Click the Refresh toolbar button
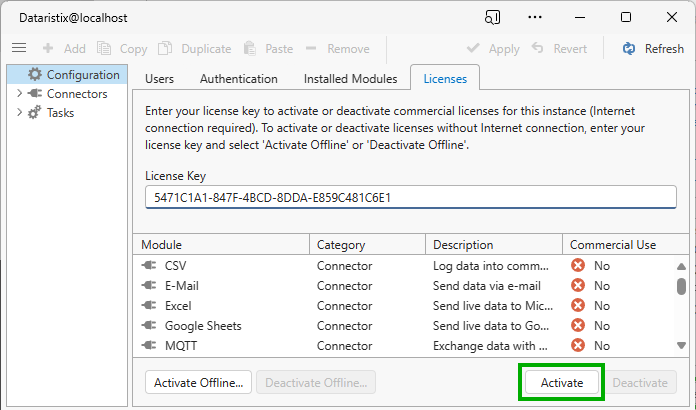This screenshot has width=696, height=410. (653, 48)
